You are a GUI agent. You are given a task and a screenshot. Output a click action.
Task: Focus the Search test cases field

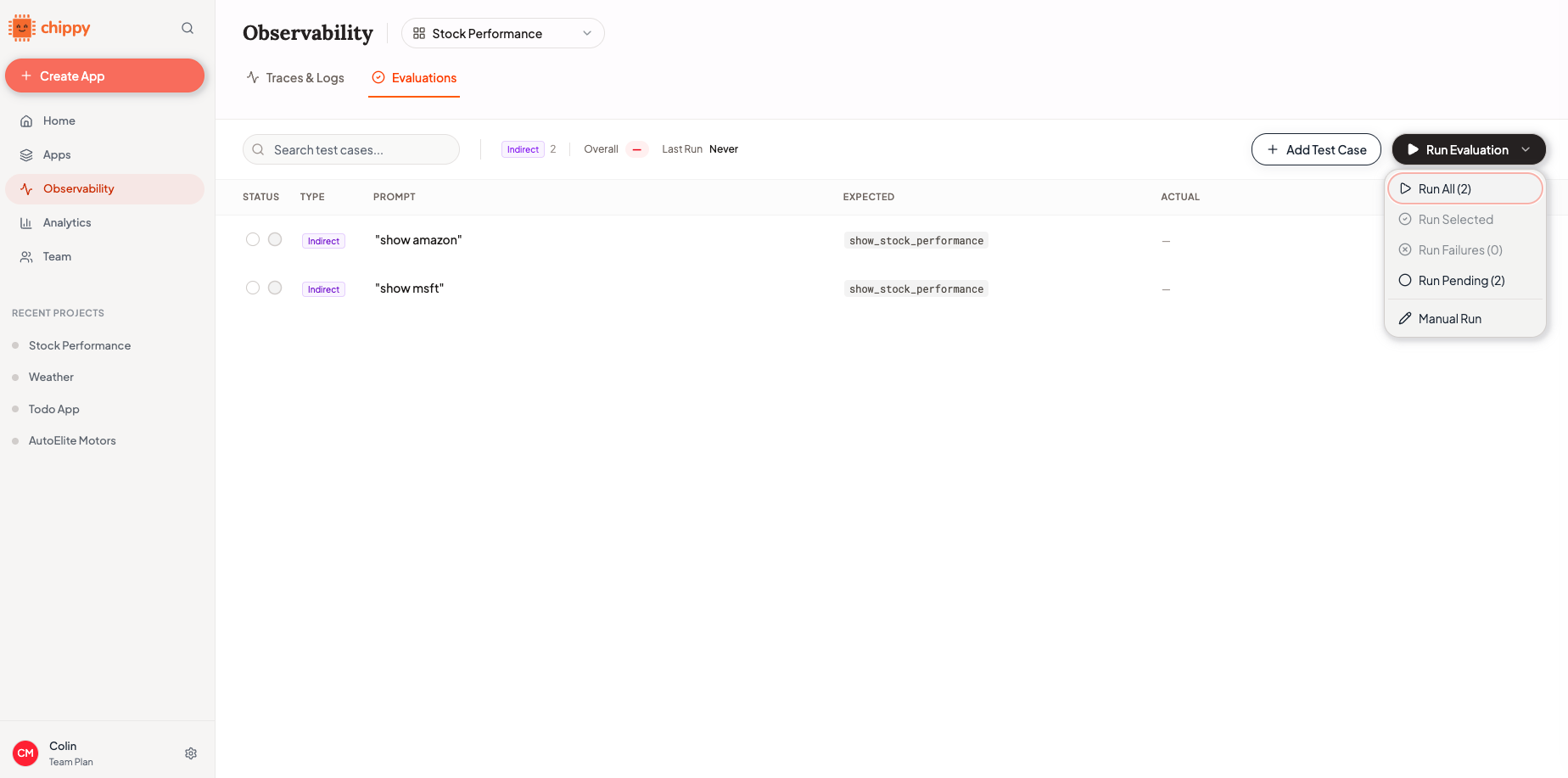point(351,149)
